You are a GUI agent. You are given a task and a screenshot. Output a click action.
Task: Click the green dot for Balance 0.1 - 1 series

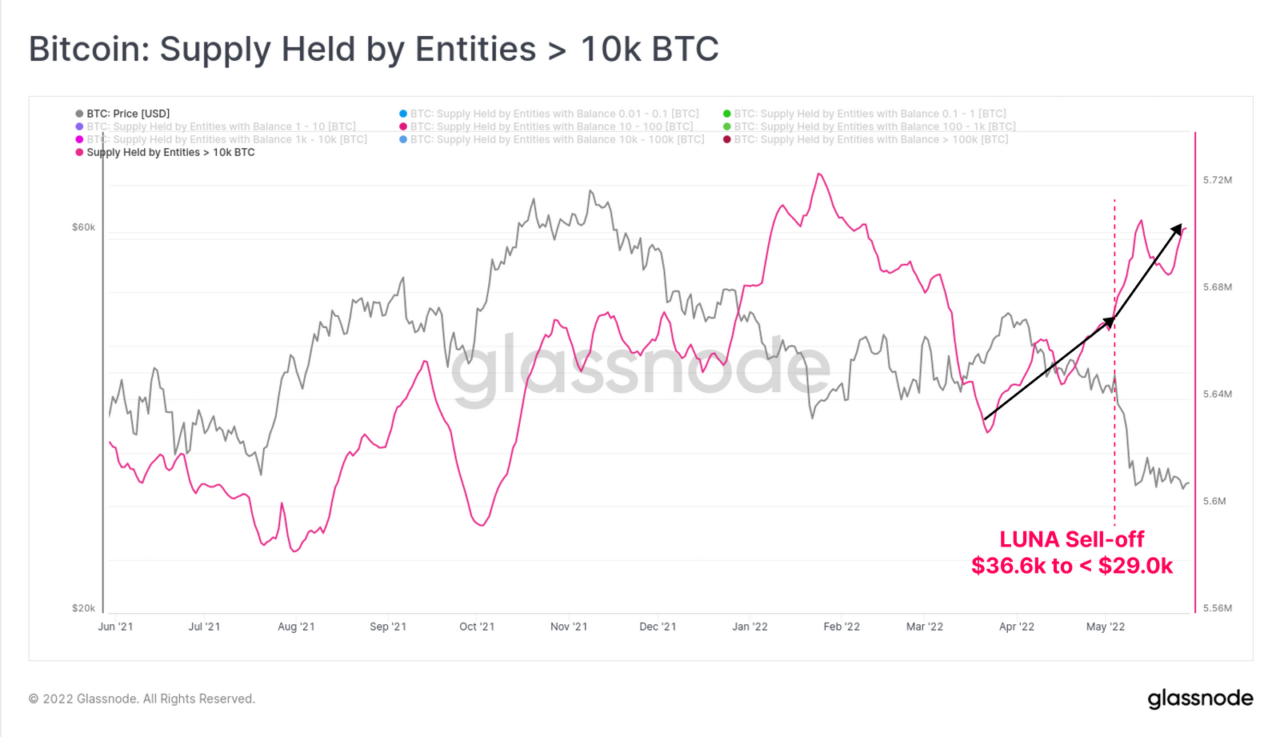click(x=726, y=114)
